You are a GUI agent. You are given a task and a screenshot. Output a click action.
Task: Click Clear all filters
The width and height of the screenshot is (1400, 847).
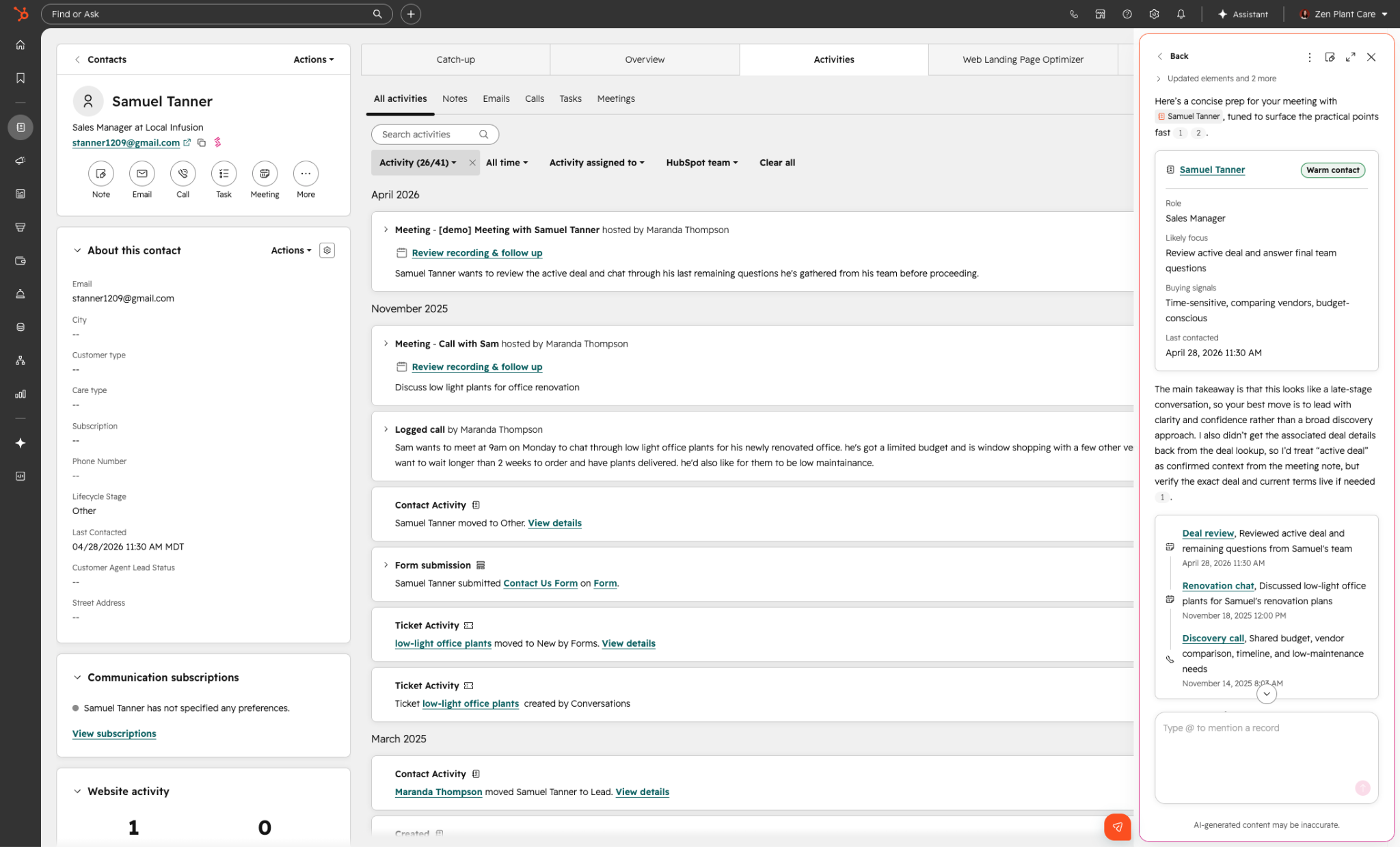tap(777, 163)
